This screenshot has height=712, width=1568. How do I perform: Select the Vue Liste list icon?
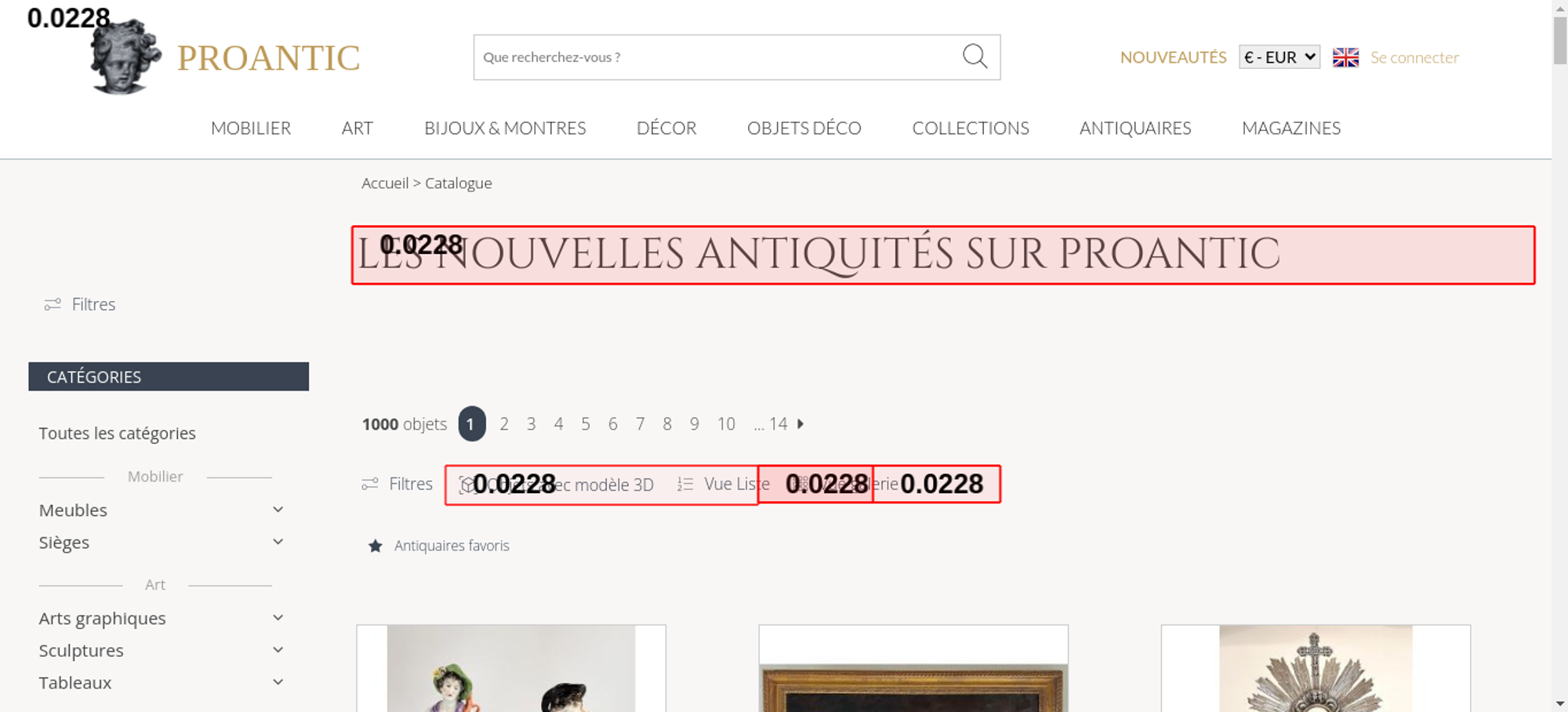click(685, 485)
